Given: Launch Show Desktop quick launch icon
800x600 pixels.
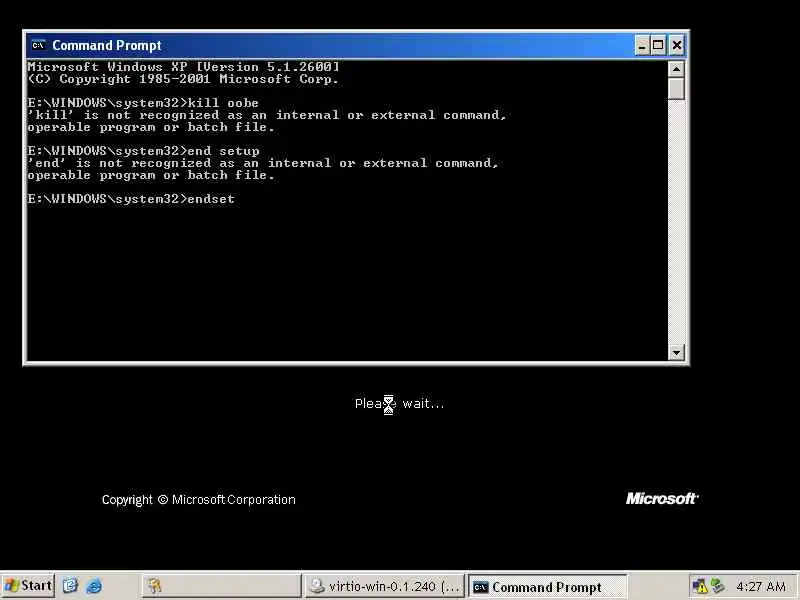Looking at the screenshot, I should pos(70,586).
